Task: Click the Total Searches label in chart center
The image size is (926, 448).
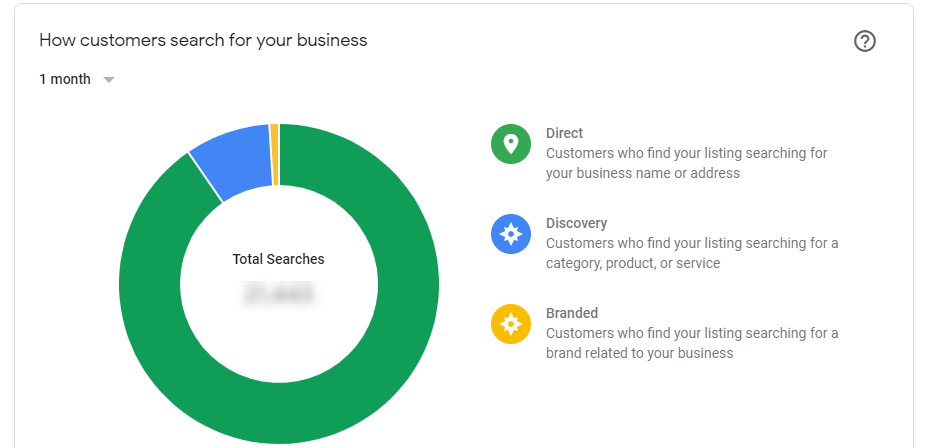Action: click(278, 259)
